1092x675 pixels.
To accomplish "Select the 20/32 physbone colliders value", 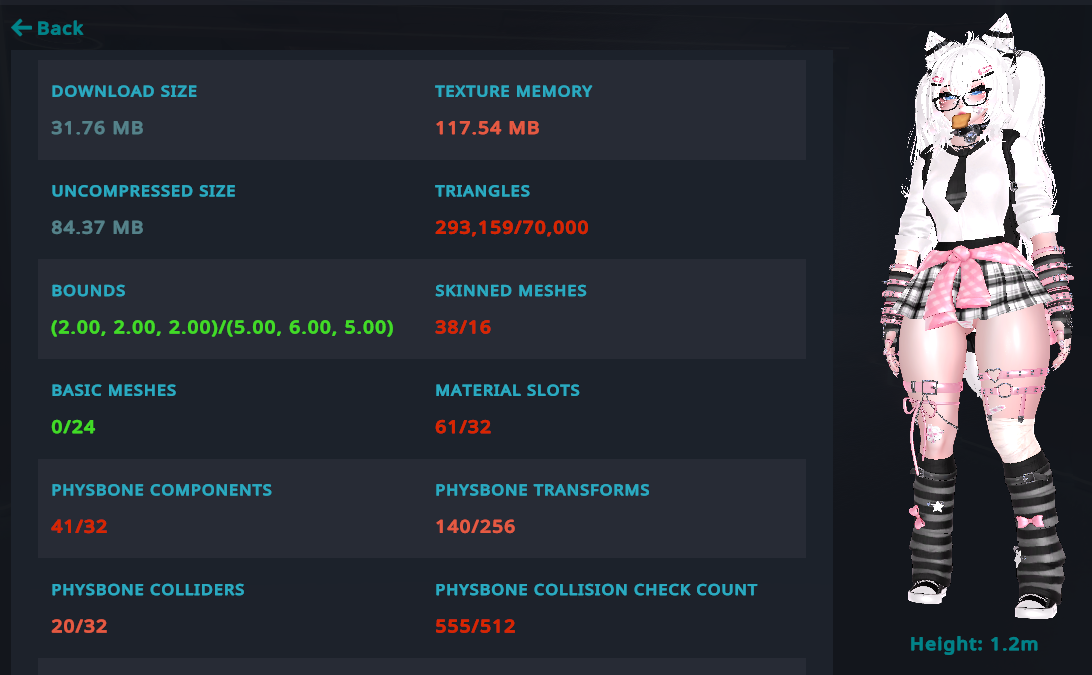I will [79, 626].
